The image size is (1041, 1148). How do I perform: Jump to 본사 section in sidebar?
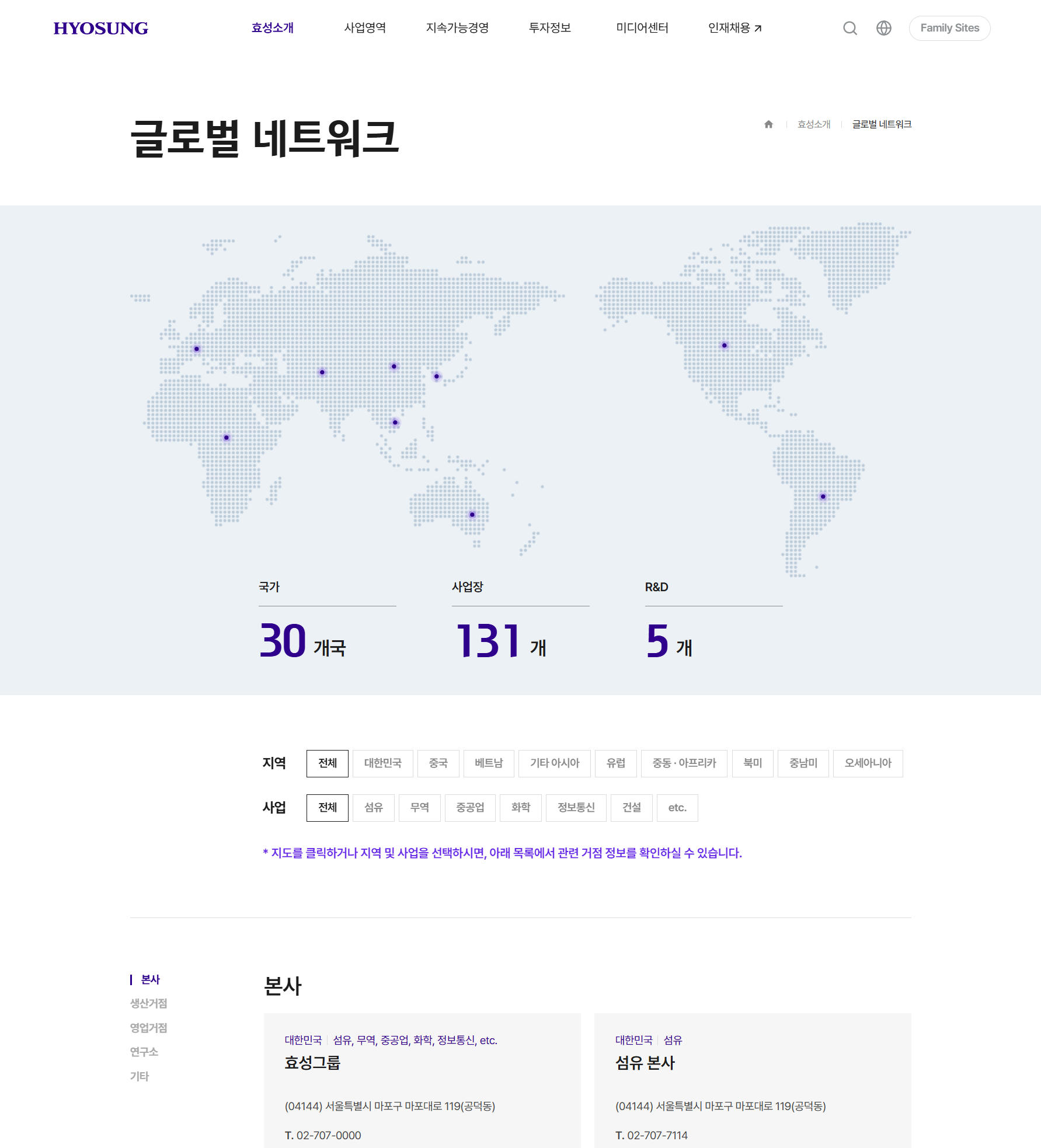pyautogui.click(x=151, y=979)
